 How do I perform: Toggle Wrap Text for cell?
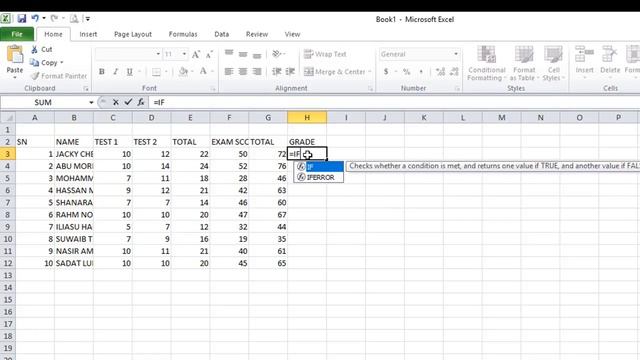[325, 54]
